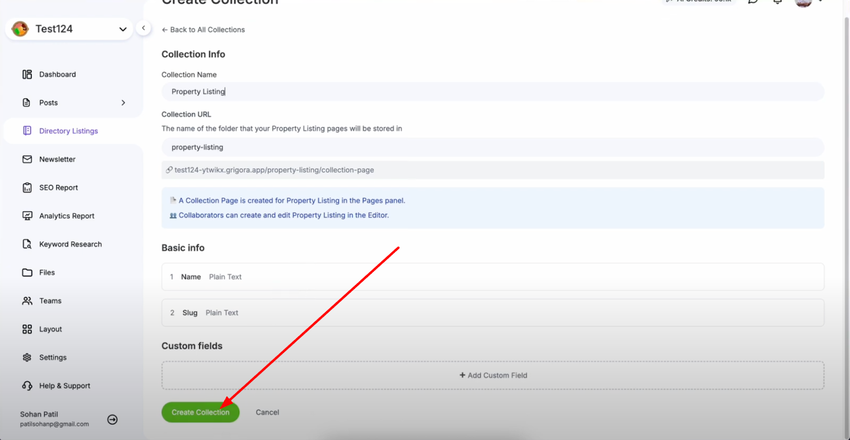This screenshot has height=440, width=850.
Task: Focus the Collection Name input field
Action: 493,92
